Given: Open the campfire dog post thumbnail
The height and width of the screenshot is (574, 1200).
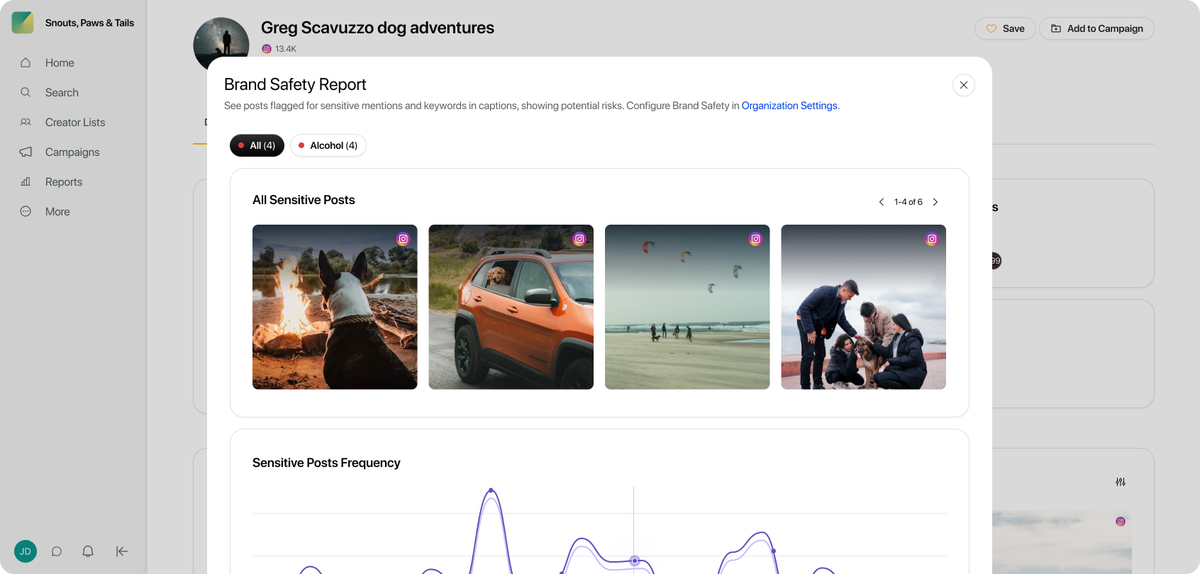Looking at the screenshot, I should [x=334, y=306].
